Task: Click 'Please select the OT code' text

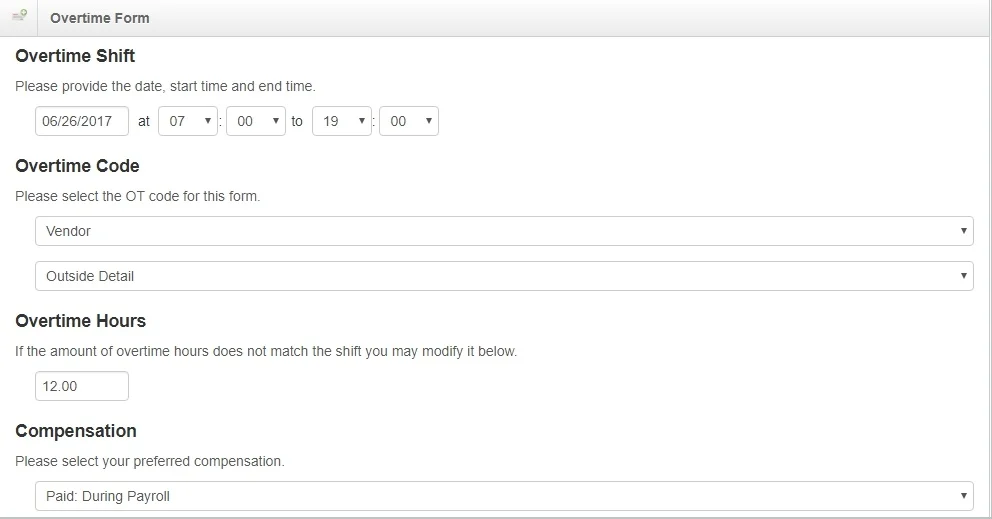Action: [138, 196]
